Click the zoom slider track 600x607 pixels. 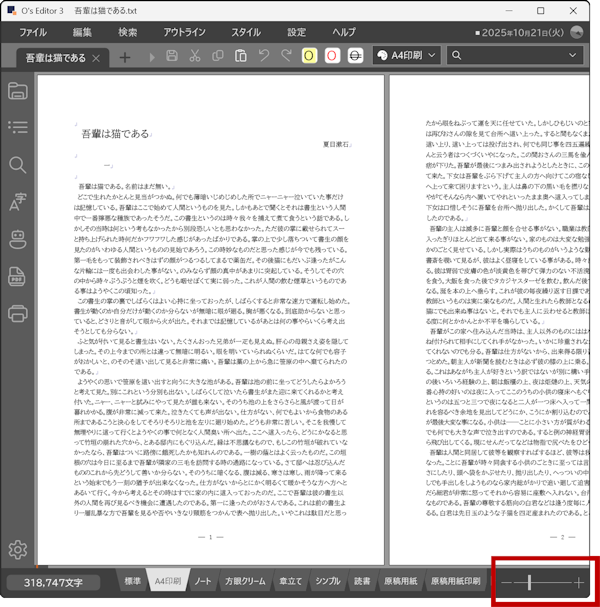pyautogui.click(x=545, y=582)
